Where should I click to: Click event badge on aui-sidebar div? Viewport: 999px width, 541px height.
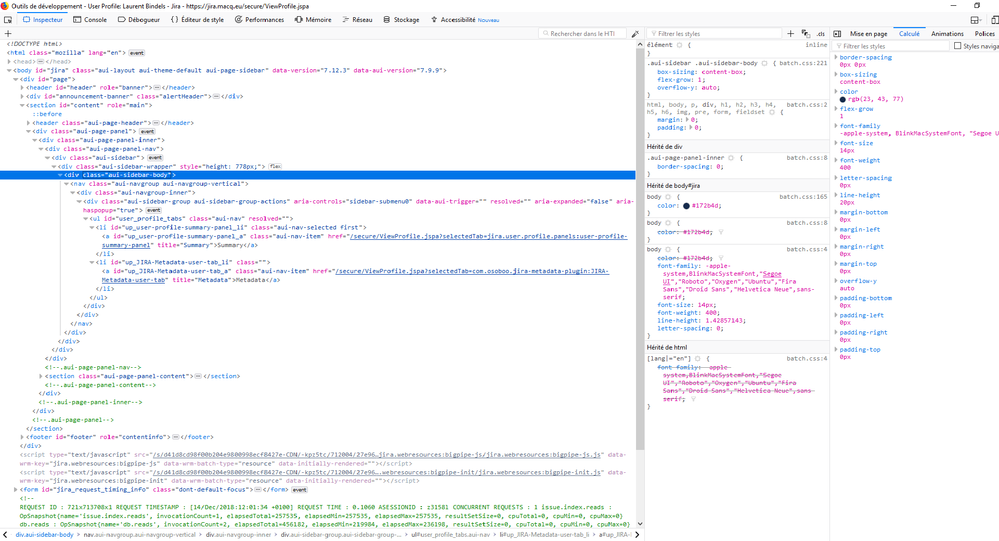pos(155,157)
